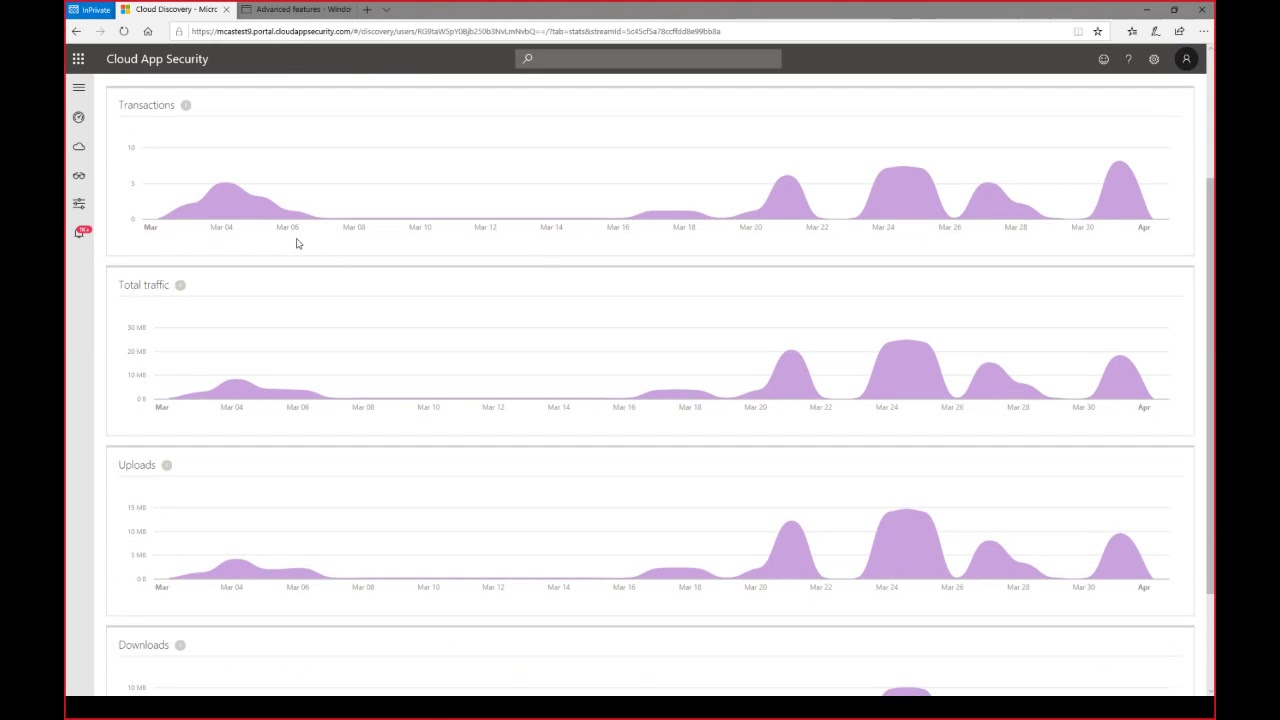Viewport: 1280px width, 720px height.
Task: Click the page vertical scrollbar thumb
Action: coord(1209,385)
